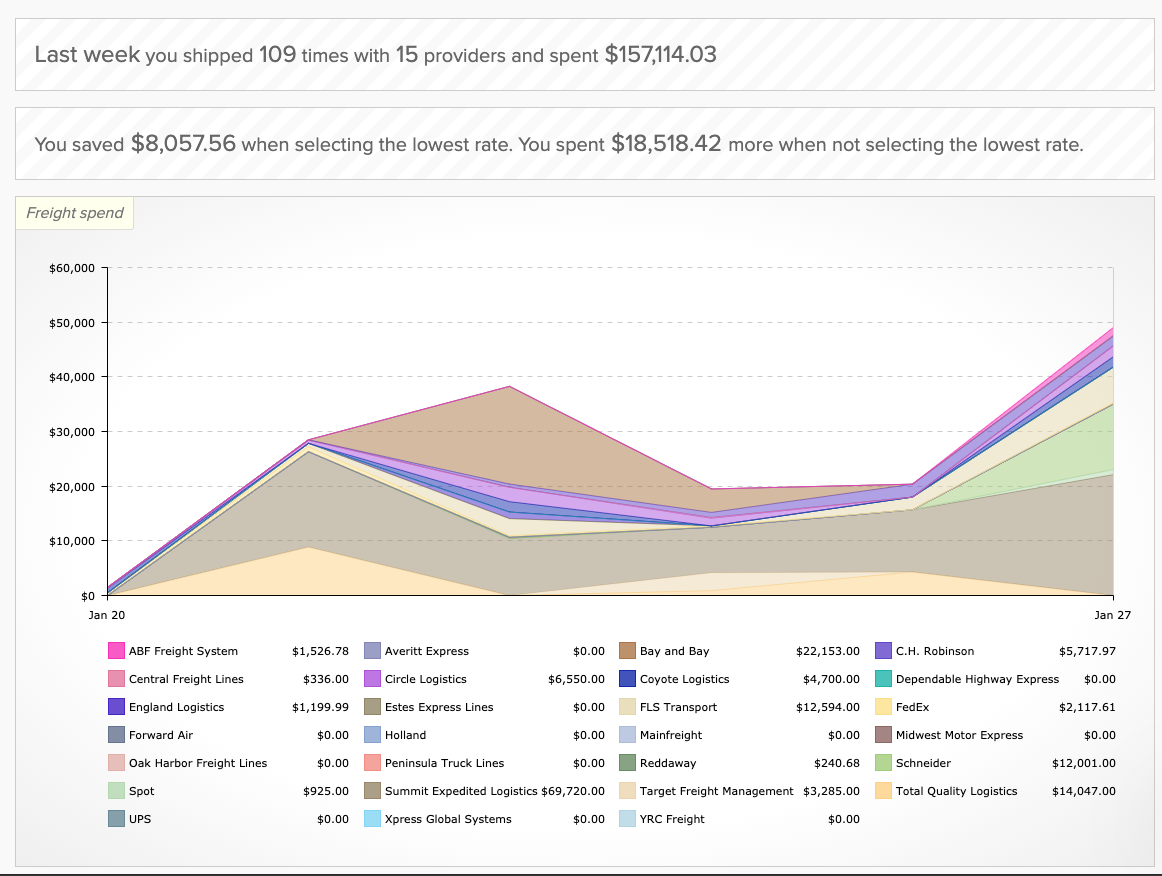Click the $18,518.42 overspend amount
Image resolution: width=1162 pixels, height=876 pixels.
(x=666, y=144)
